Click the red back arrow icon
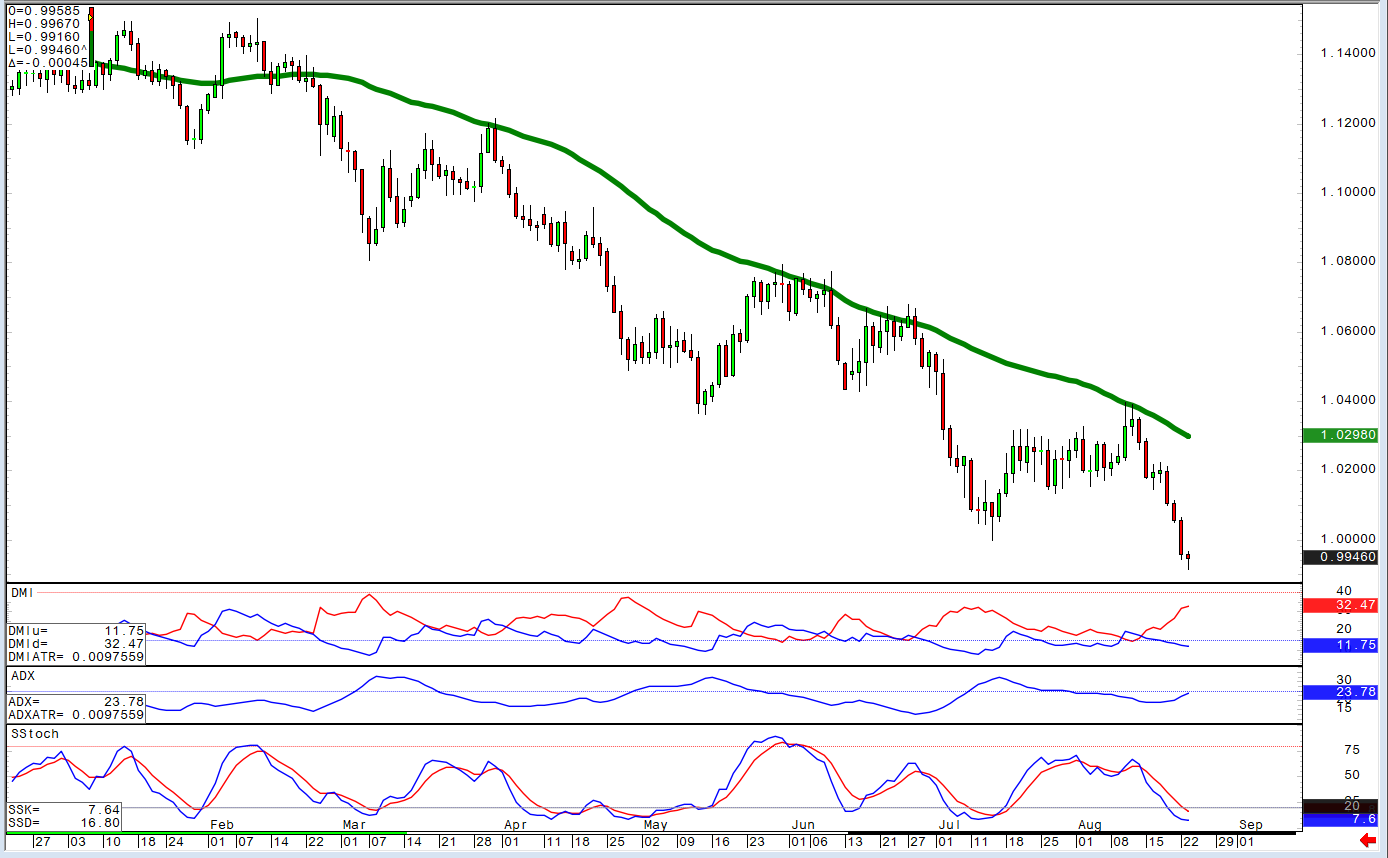The image size is (1388, 858). point(1367,841)
